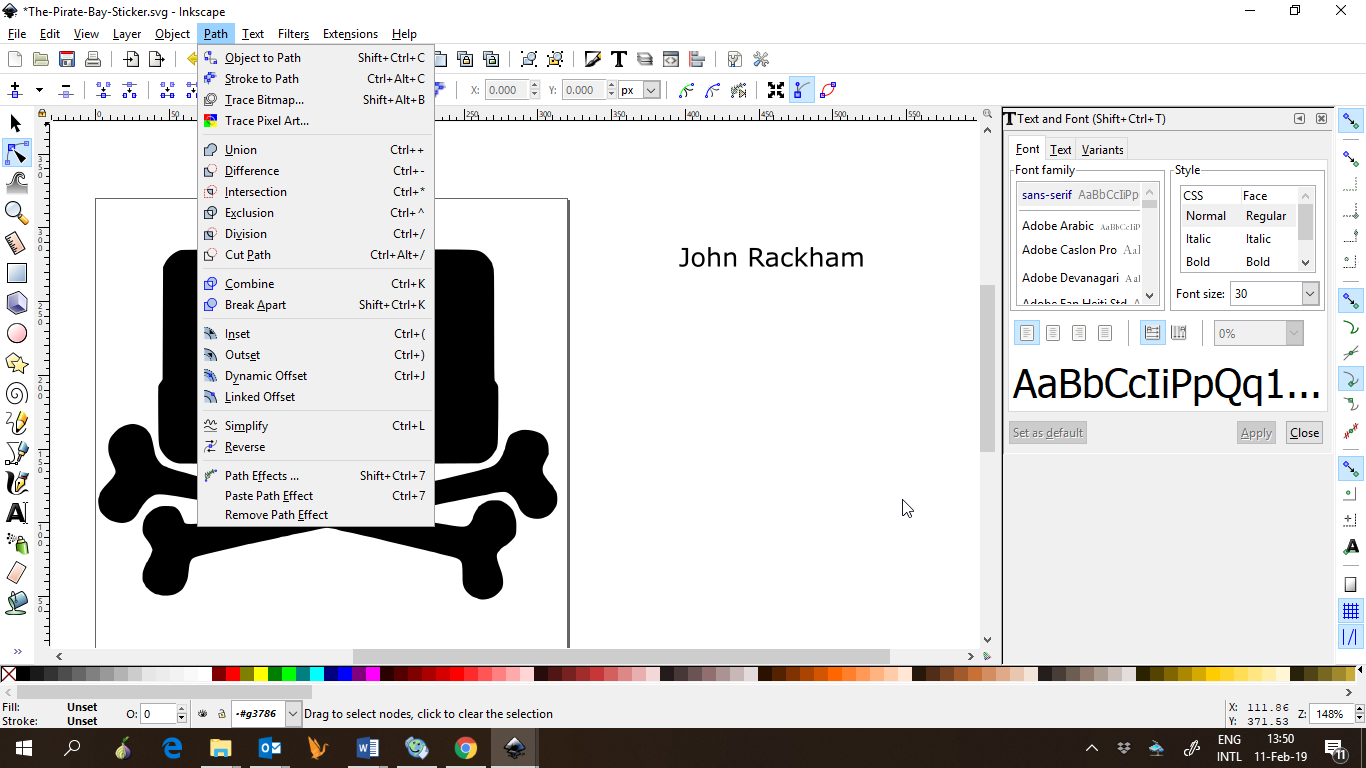Increase the opacity value with stepper
Viewport: 1366px width, 768px height.
coord(182,709)
